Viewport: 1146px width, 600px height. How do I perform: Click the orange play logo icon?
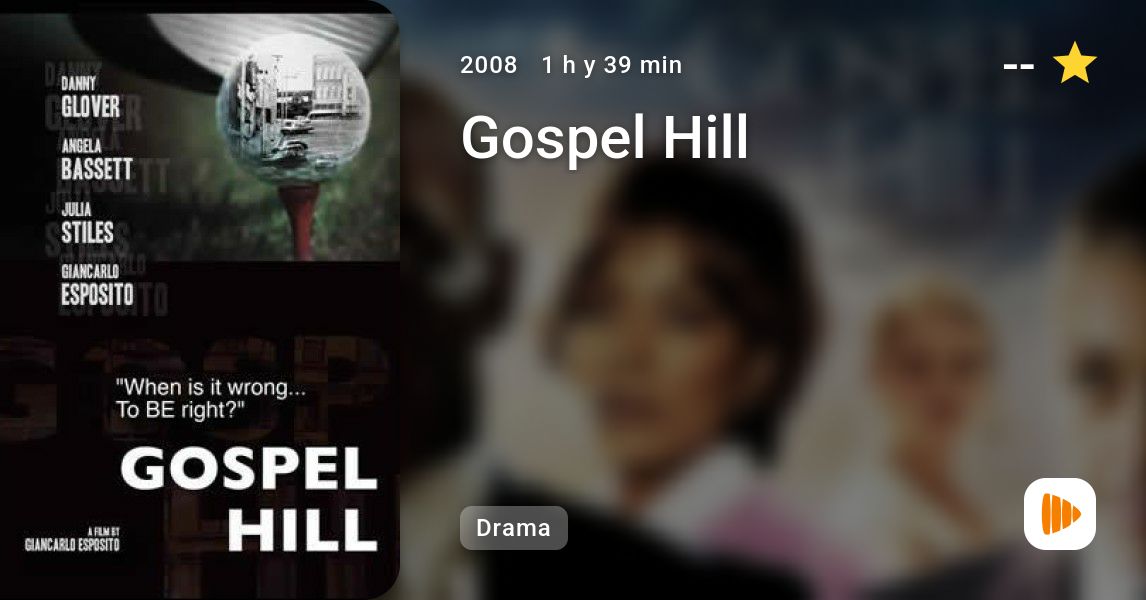click(x=1060, y=514)
